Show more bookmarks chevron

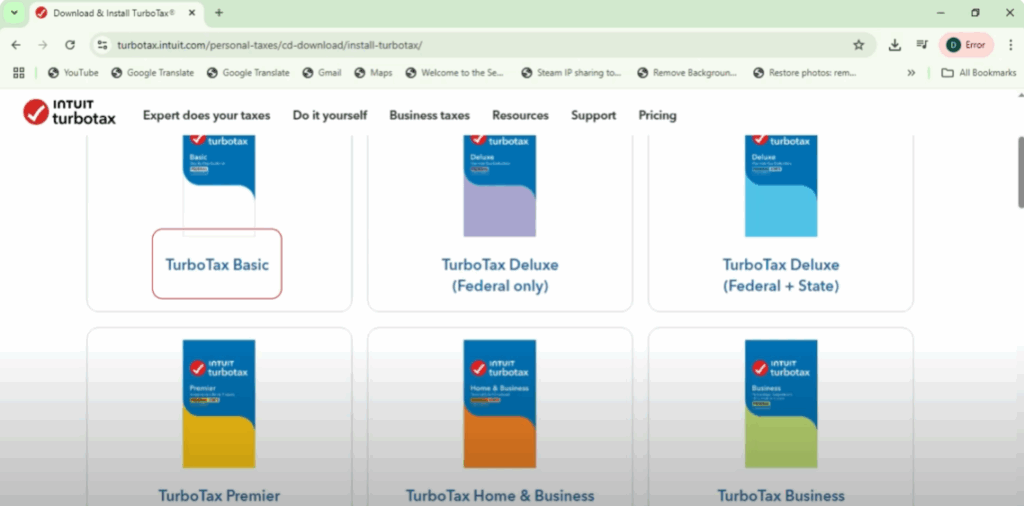[x=911, y=72]
